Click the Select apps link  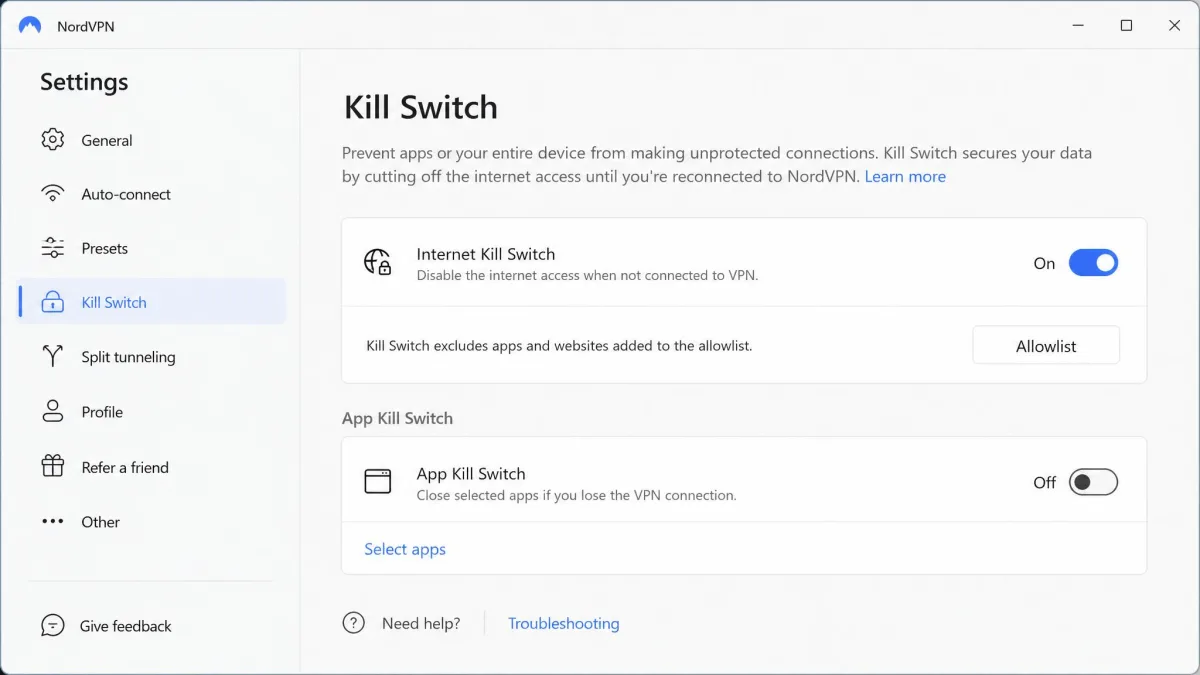pyautogui.click(x=405, y=549)
